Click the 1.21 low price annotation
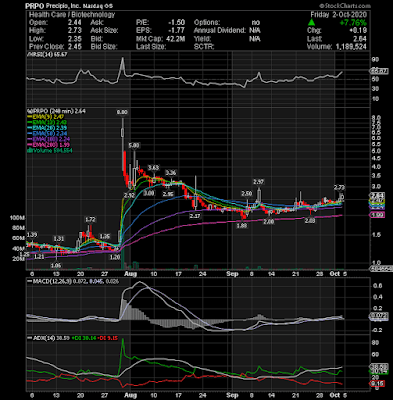The image size is (393, 400). tap(39, 257)
